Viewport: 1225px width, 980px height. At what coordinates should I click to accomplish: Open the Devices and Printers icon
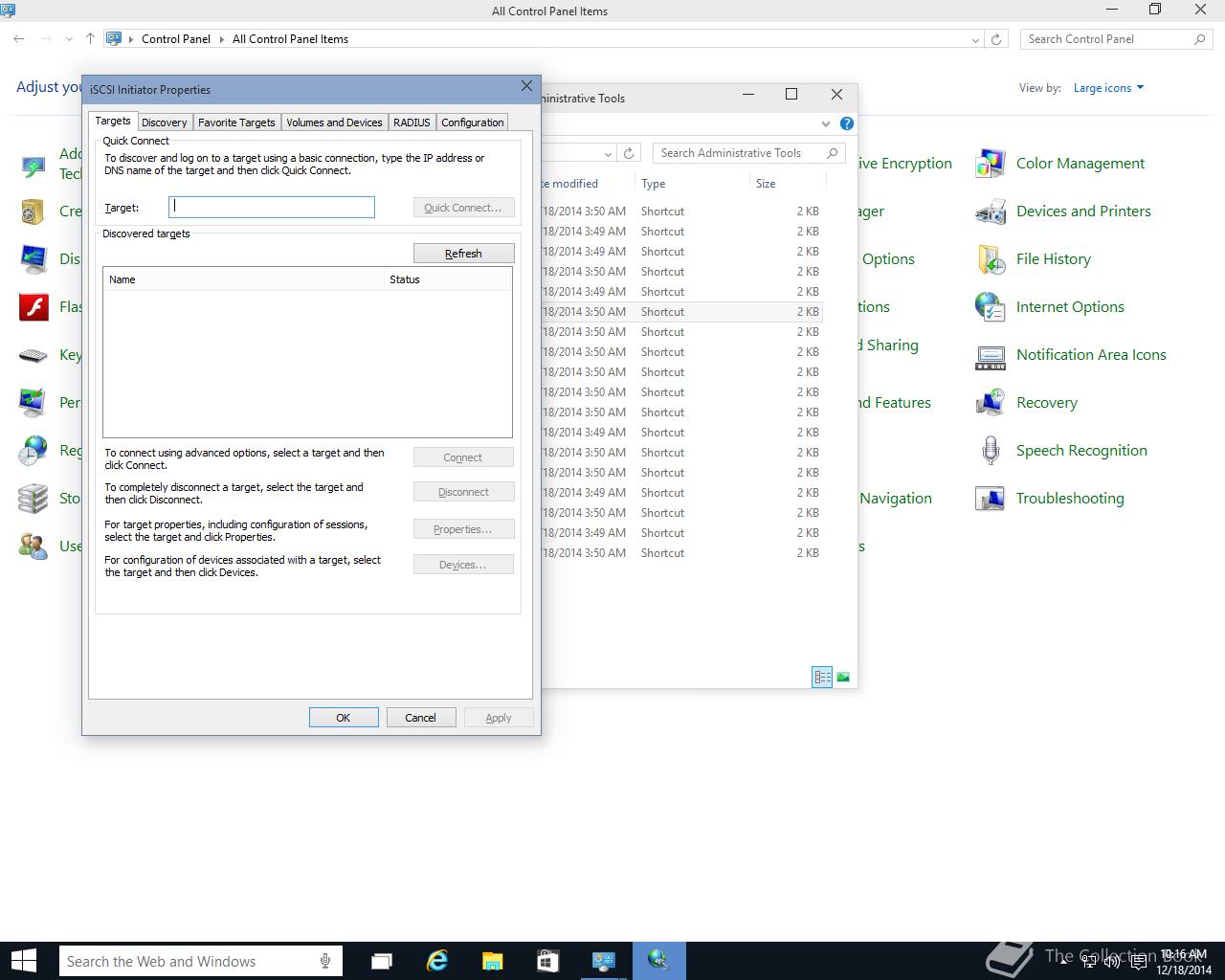coord(990,212)
